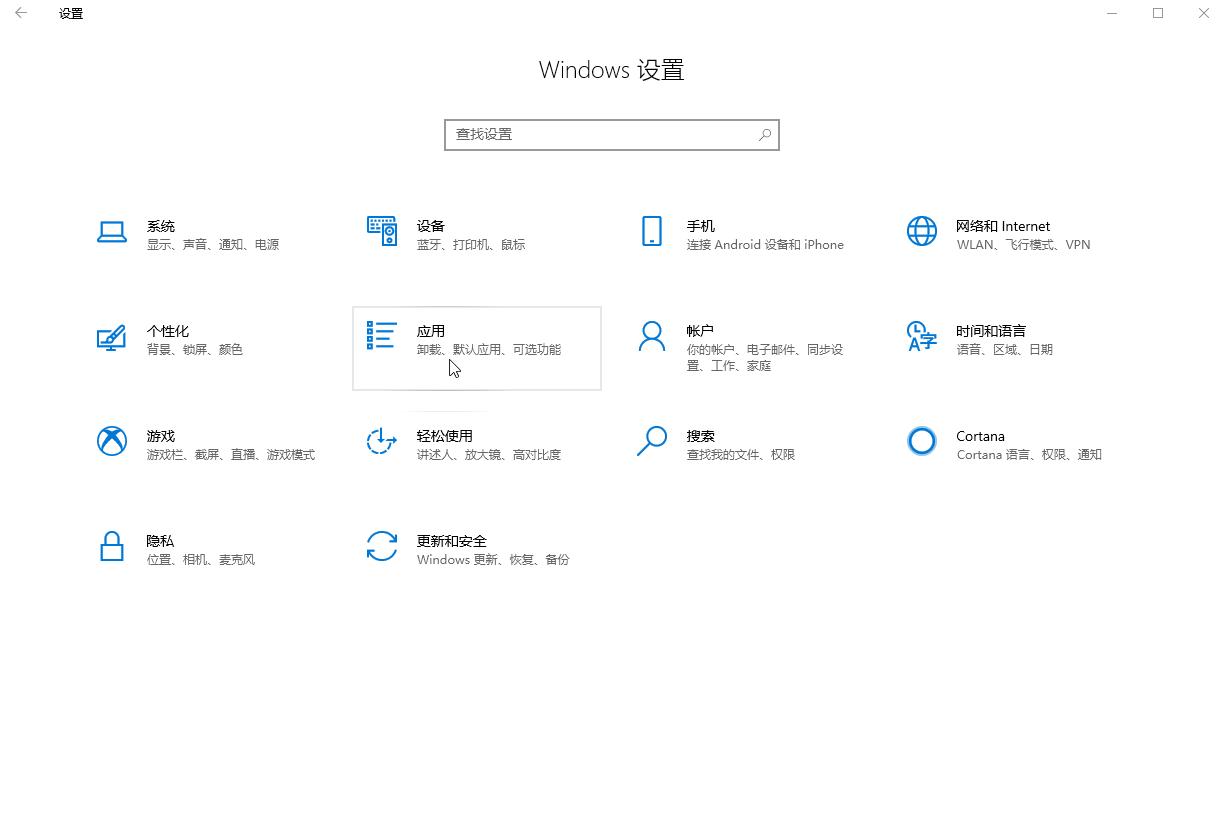Screen dimensions: 1227x838
Task: Click the search magnifier in 查找设置
Action: (764, 134)
